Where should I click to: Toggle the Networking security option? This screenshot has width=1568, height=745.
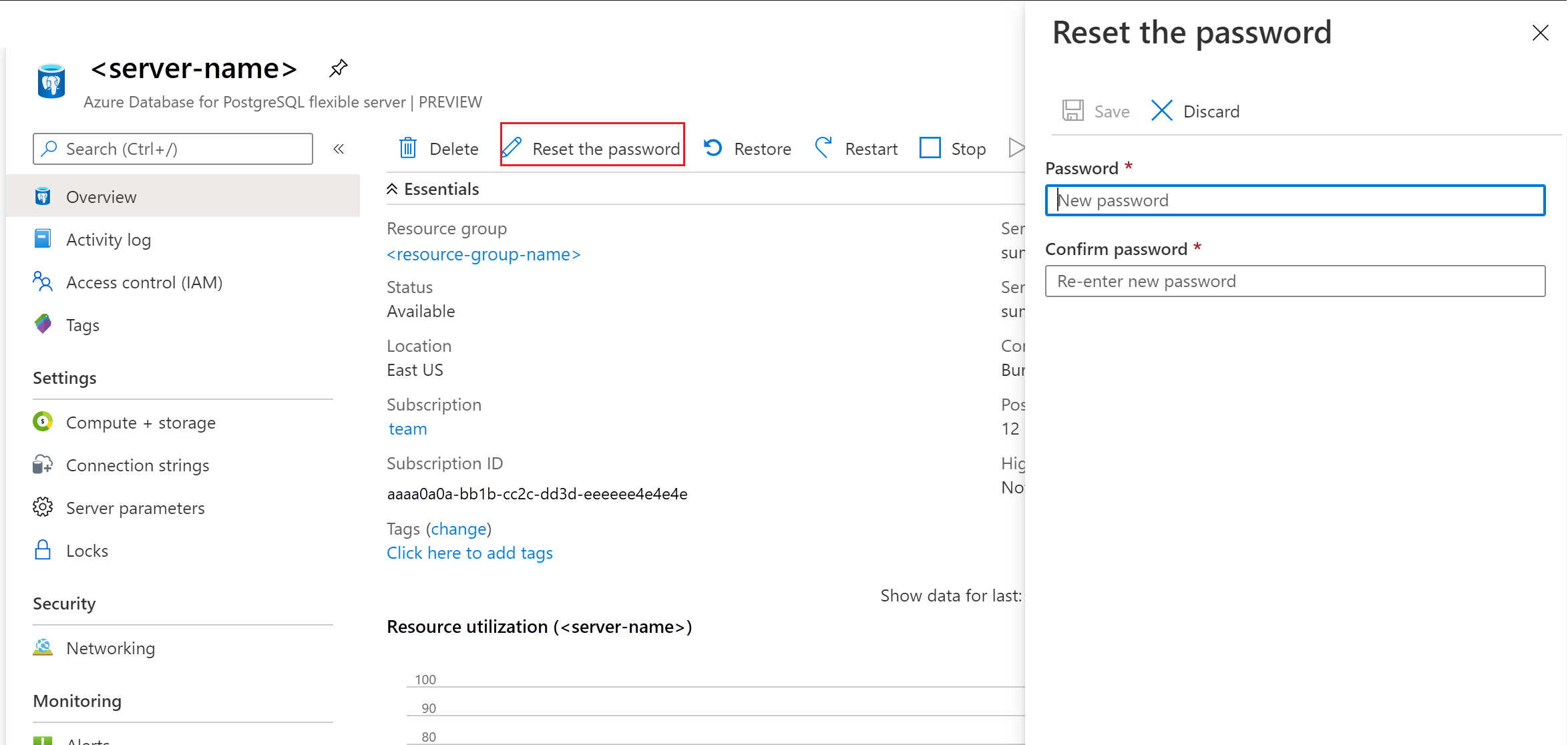tap(110, 648)
